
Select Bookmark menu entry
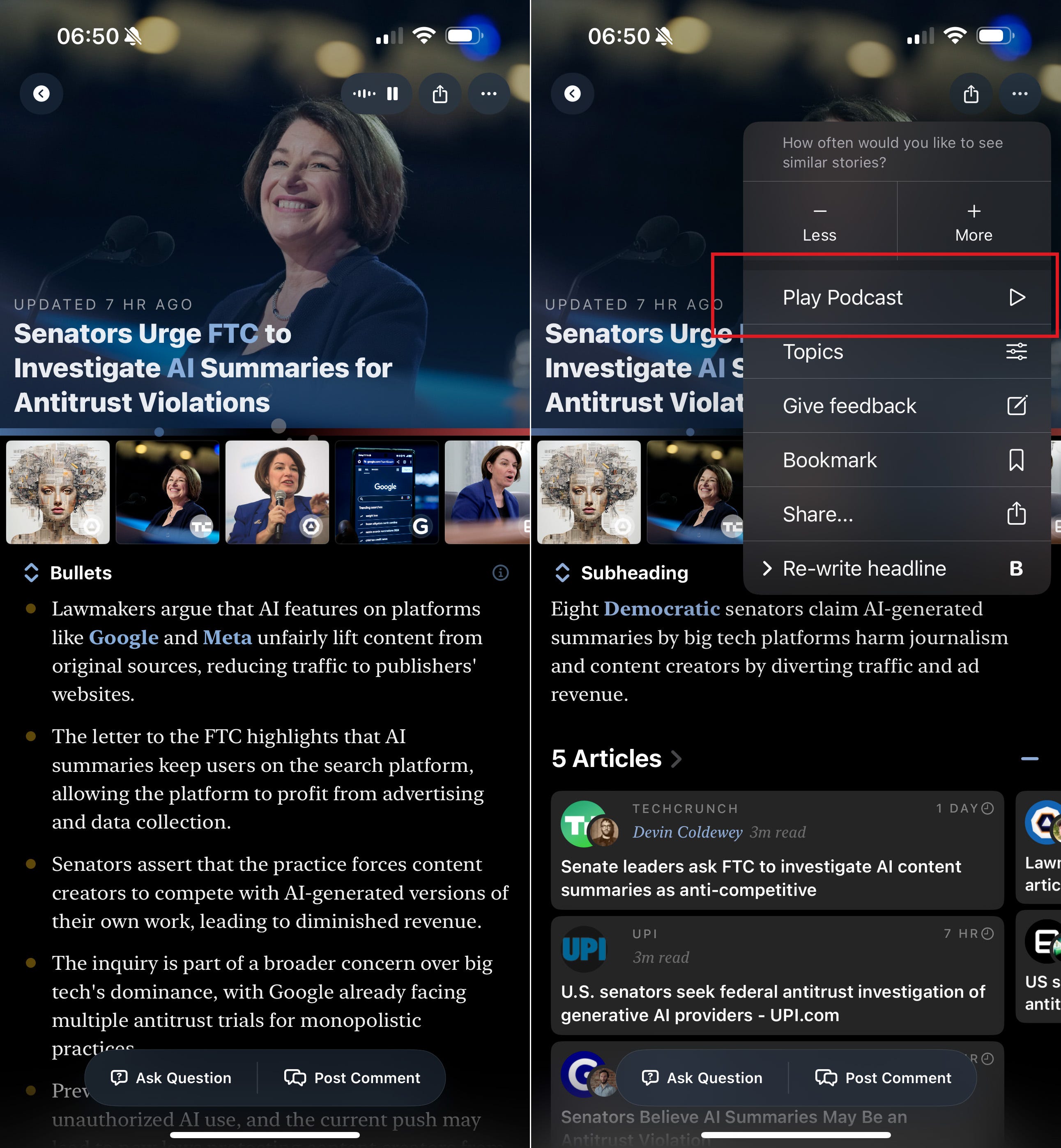coord(897,460)
